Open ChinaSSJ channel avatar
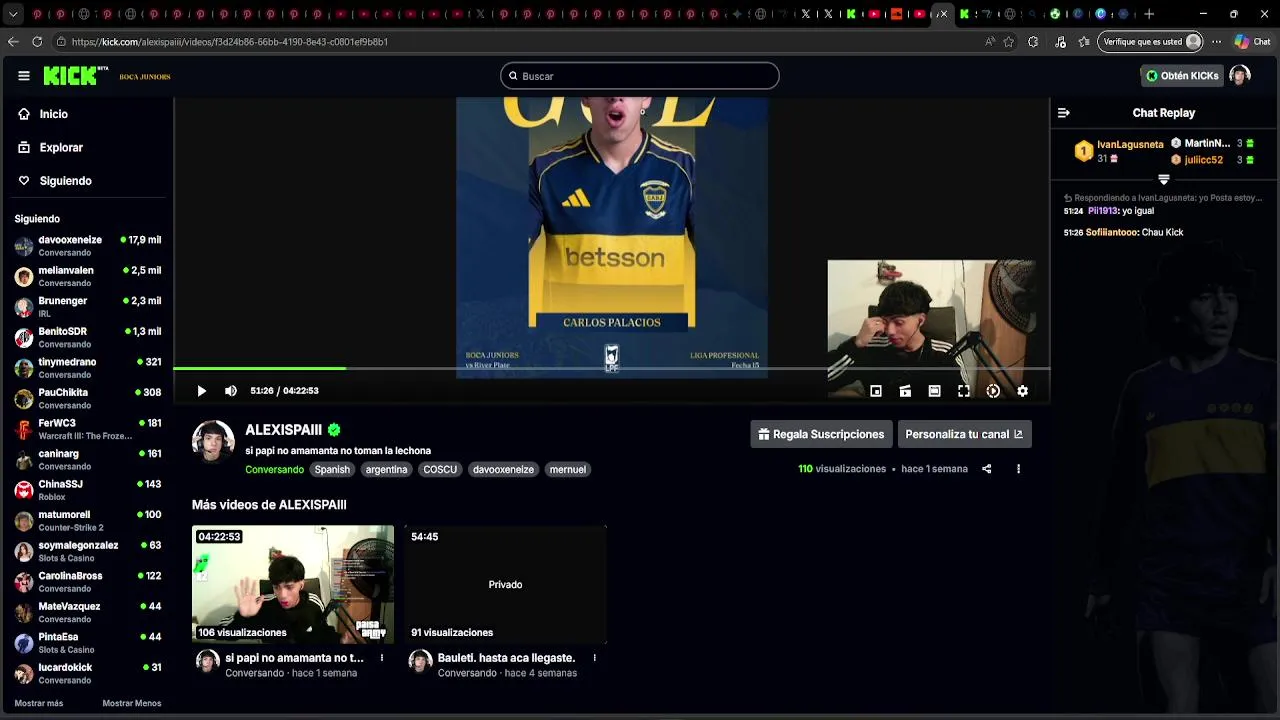 pyautogui.click(x=24, y=490)
